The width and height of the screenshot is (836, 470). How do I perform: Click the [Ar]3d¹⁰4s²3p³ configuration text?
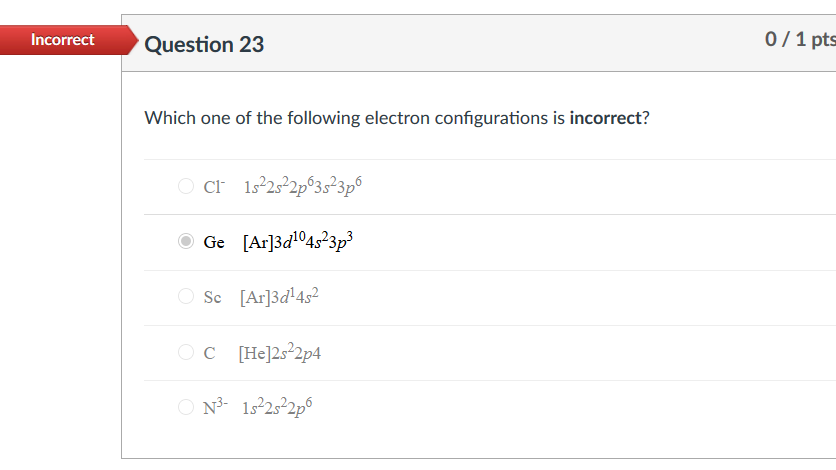pyautogui.click(x=297, y=242)
